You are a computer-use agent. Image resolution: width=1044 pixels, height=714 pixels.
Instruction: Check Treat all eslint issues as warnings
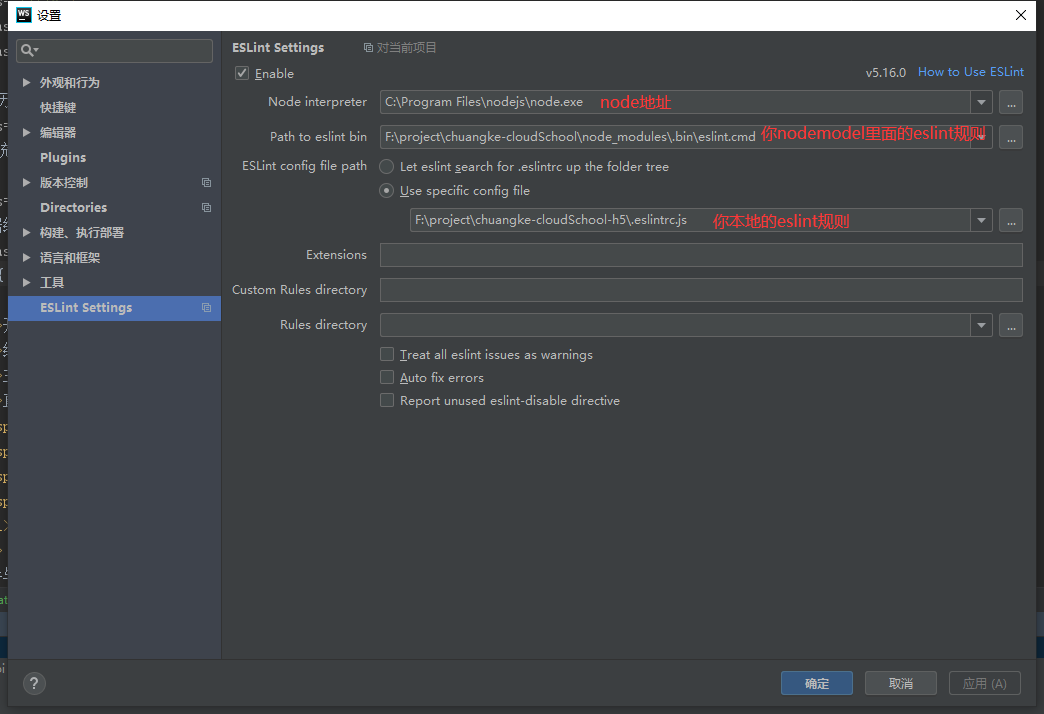pos(387,354)
